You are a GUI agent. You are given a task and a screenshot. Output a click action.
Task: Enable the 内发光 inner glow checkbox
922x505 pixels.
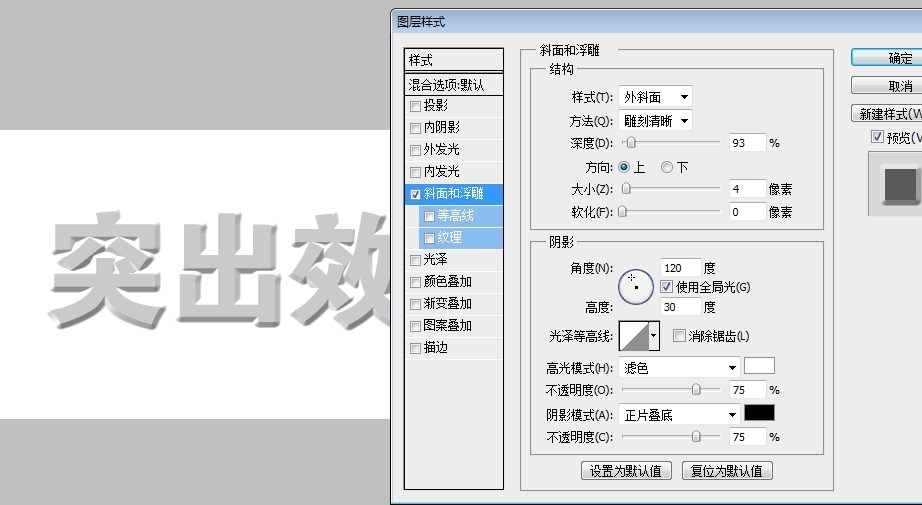click(415, 172)
